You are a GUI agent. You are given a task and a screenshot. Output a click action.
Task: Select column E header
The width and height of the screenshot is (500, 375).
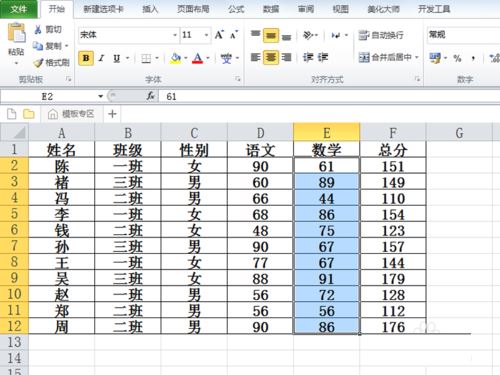(327, 132)
